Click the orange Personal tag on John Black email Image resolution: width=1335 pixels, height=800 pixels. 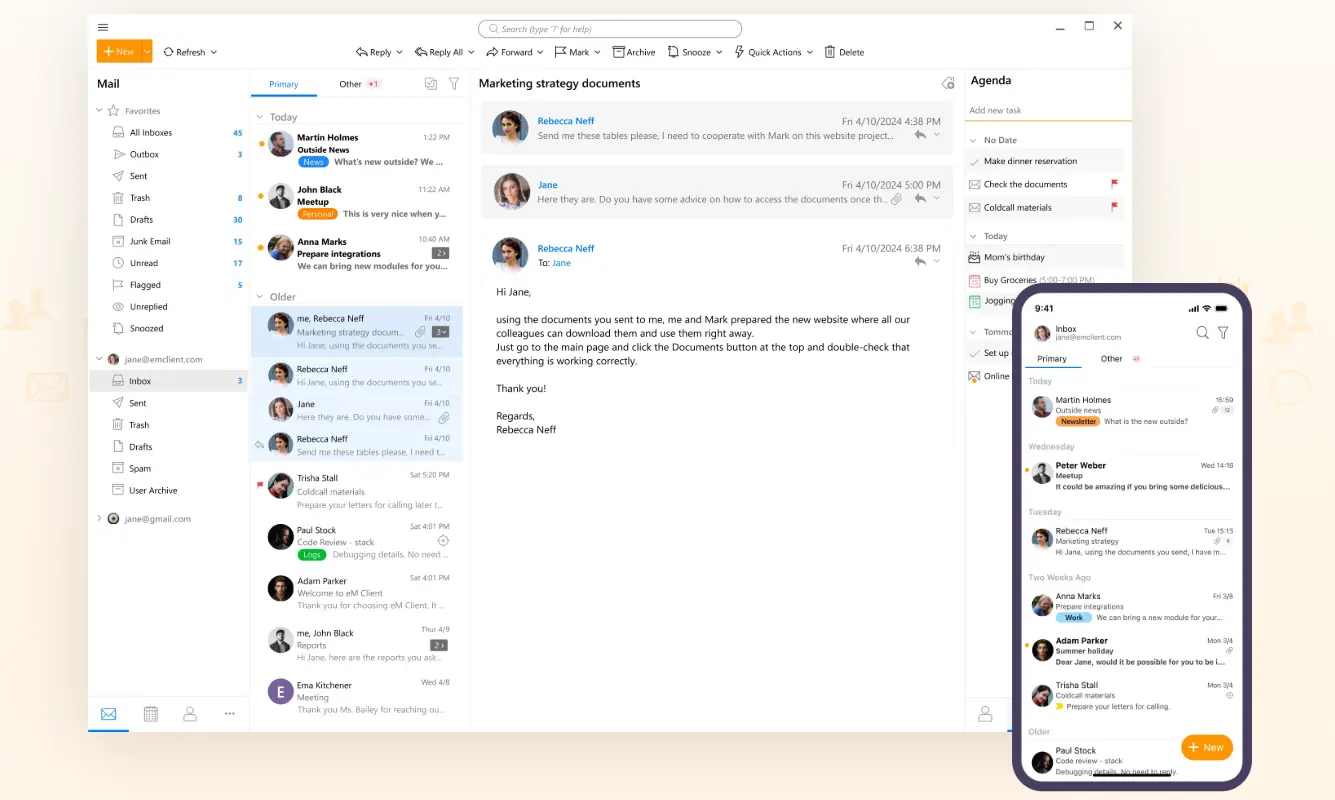click(x=317, y=214)
